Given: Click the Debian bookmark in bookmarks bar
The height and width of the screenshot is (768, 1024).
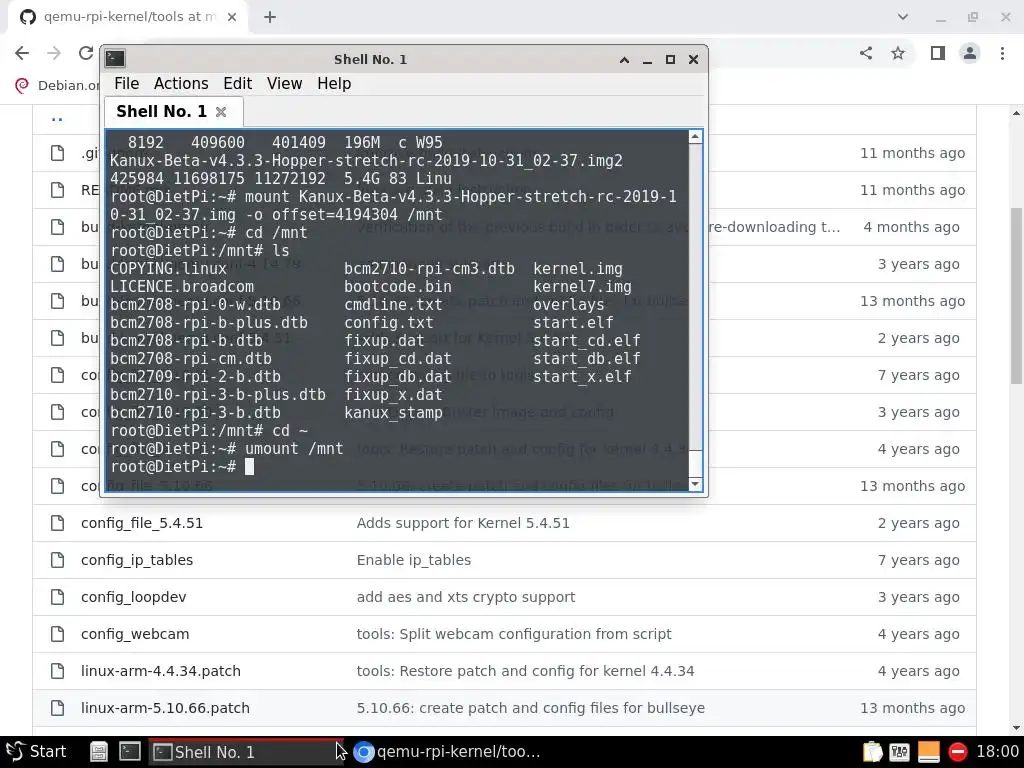Looking at the screenshot, I should point(57,85).
